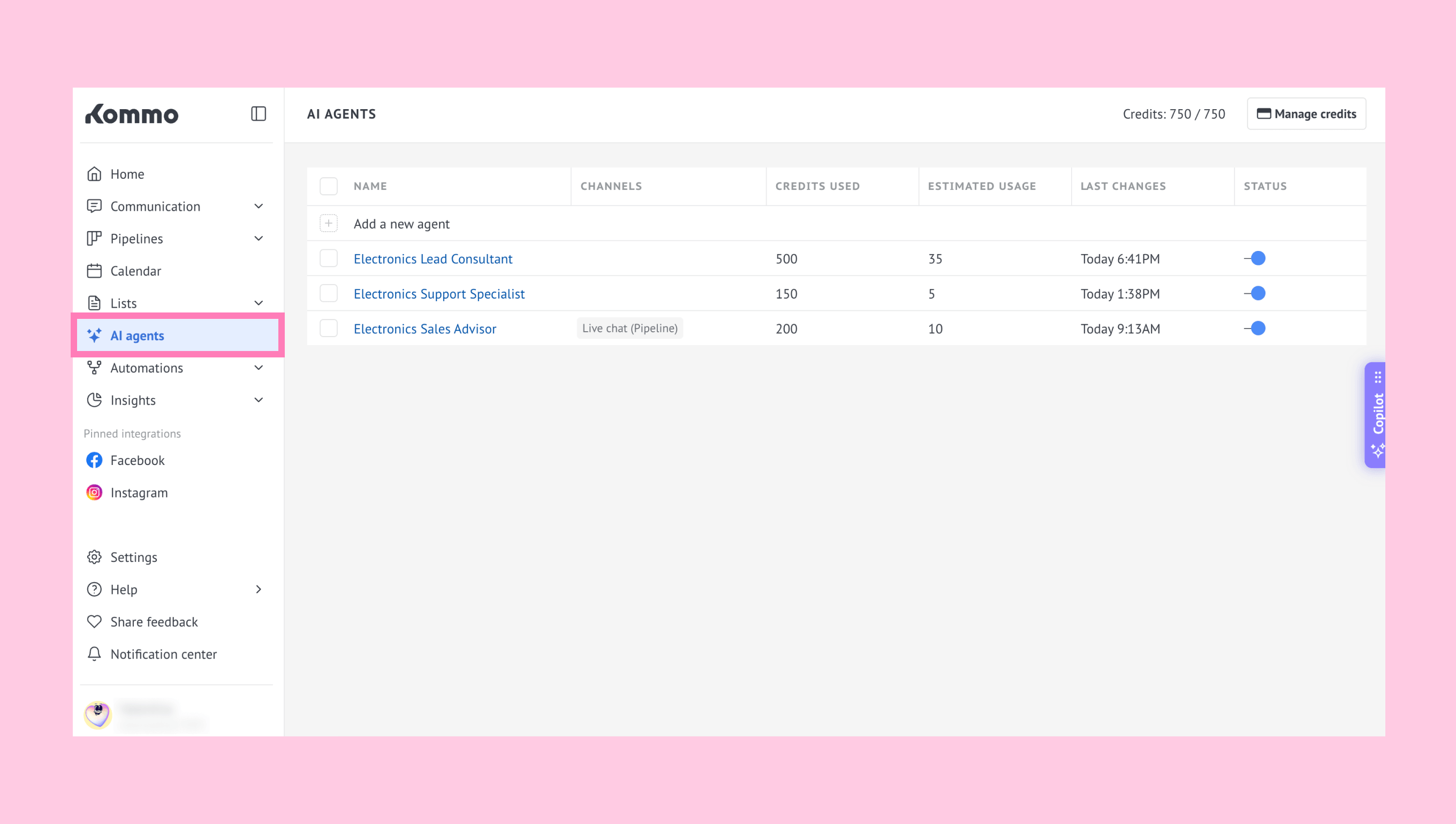Click the Home house icon
This screenshot has width=1456, height=824.
click(x=94, y=174)
